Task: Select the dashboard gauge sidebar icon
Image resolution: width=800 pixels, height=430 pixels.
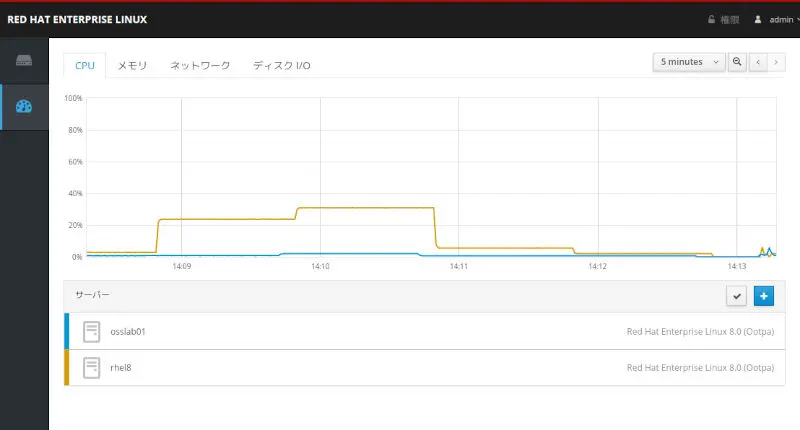Action: [x=24, y=106]
